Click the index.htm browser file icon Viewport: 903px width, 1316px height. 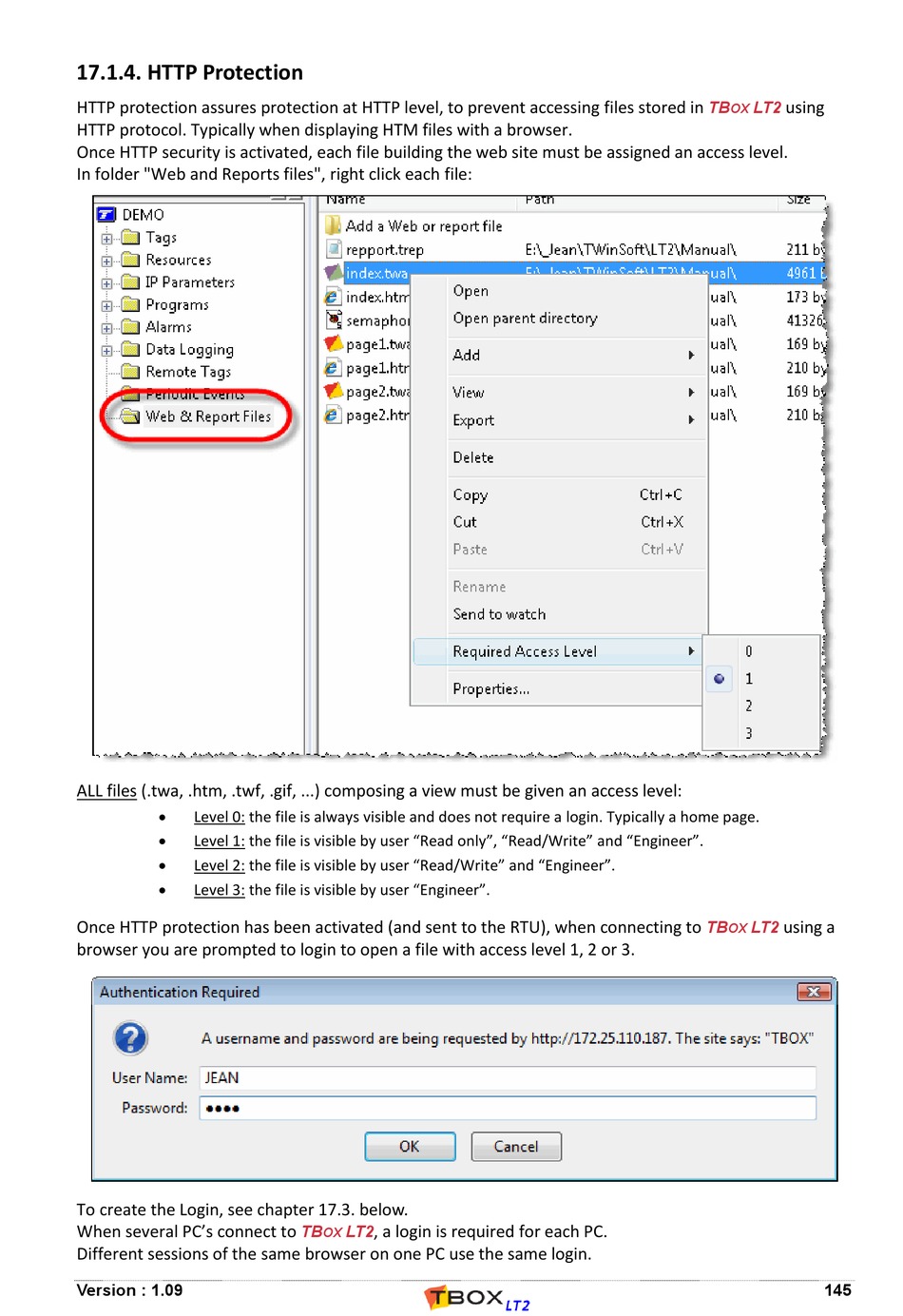[x=333, y=297]
